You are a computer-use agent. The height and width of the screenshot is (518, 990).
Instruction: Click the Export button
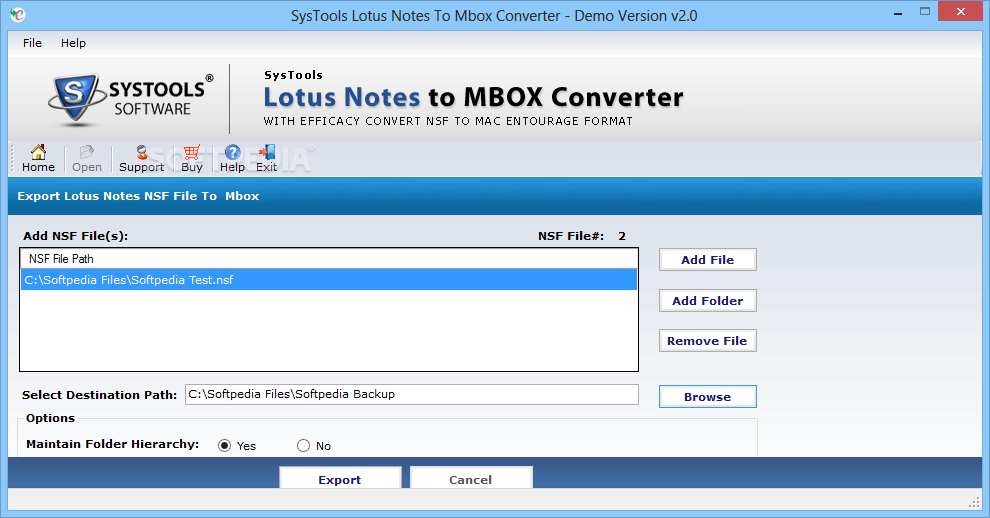click(x=340, y=479)
